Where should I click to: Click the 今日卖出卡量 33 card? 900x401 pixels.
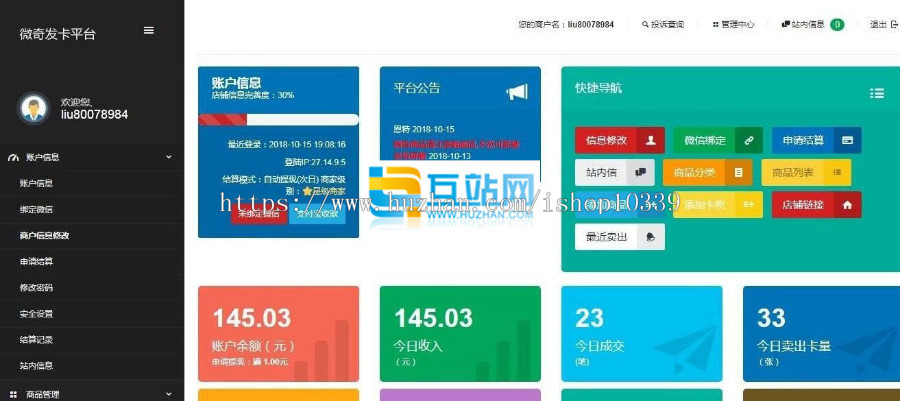tap(821, 334)
